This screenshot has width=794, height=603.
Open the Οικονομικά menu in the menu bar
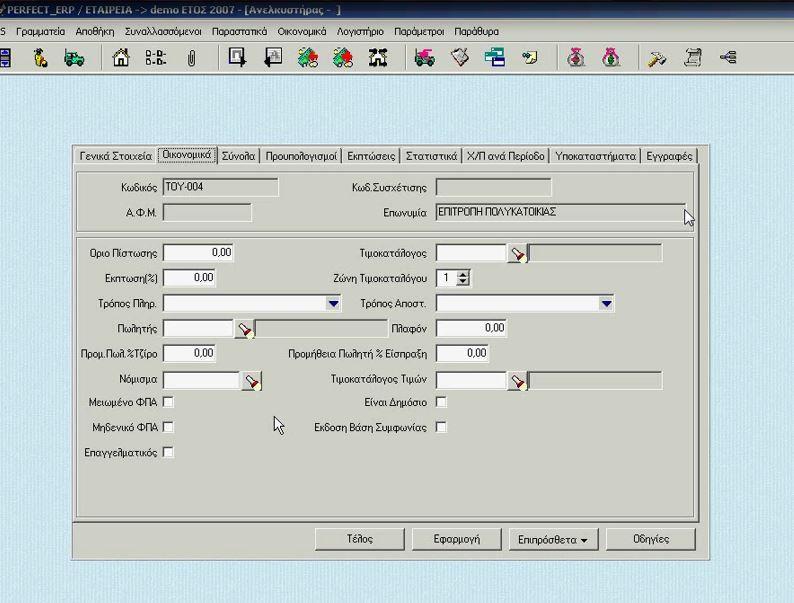302,31
